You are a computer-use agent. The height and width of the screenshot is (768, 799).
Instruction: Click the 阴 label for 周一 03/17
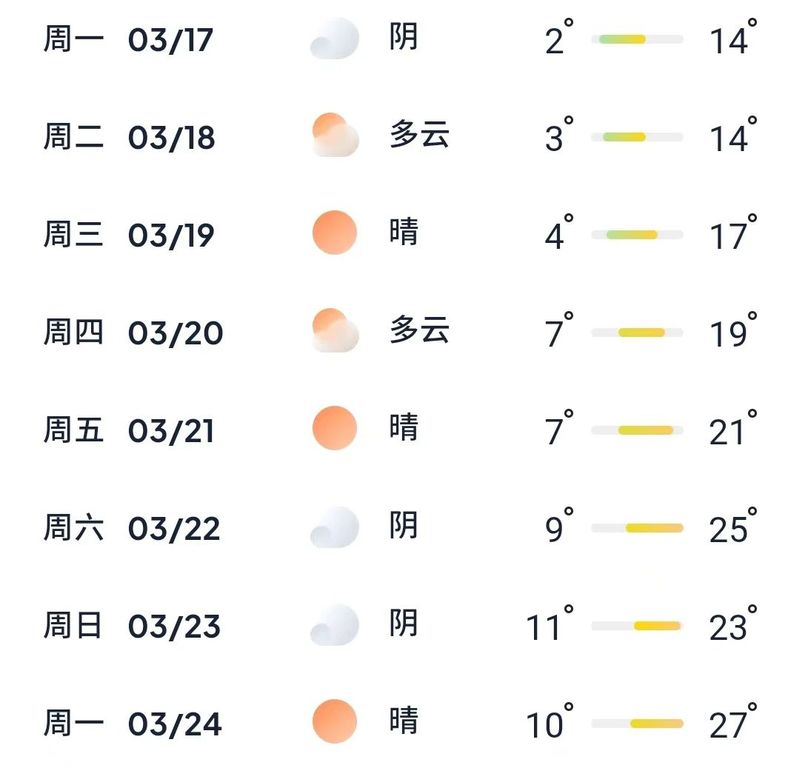(404, 37)
